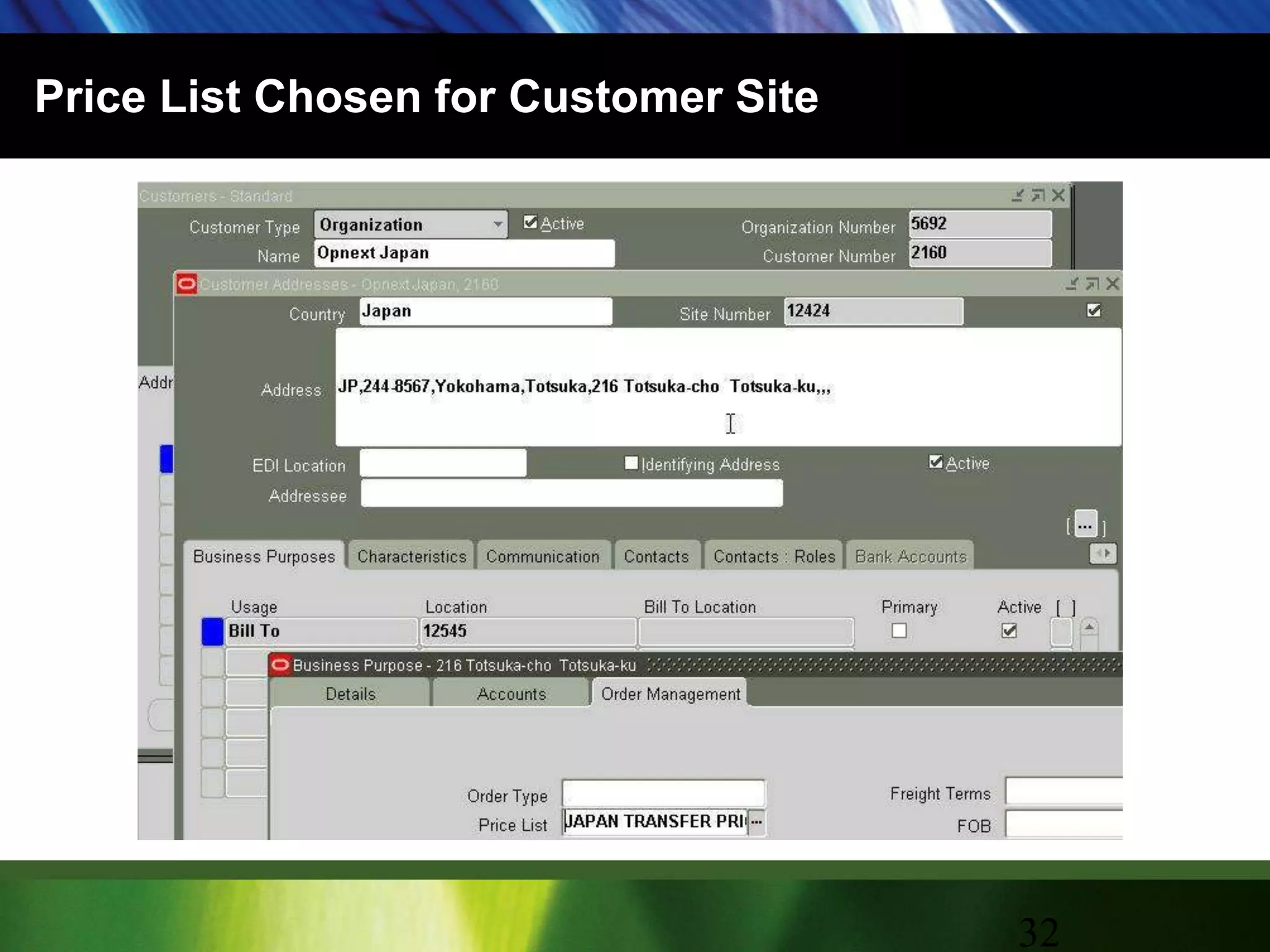
Task: Open the bracketed ellipsis flexfield button
Action: tap(1086, 524)
